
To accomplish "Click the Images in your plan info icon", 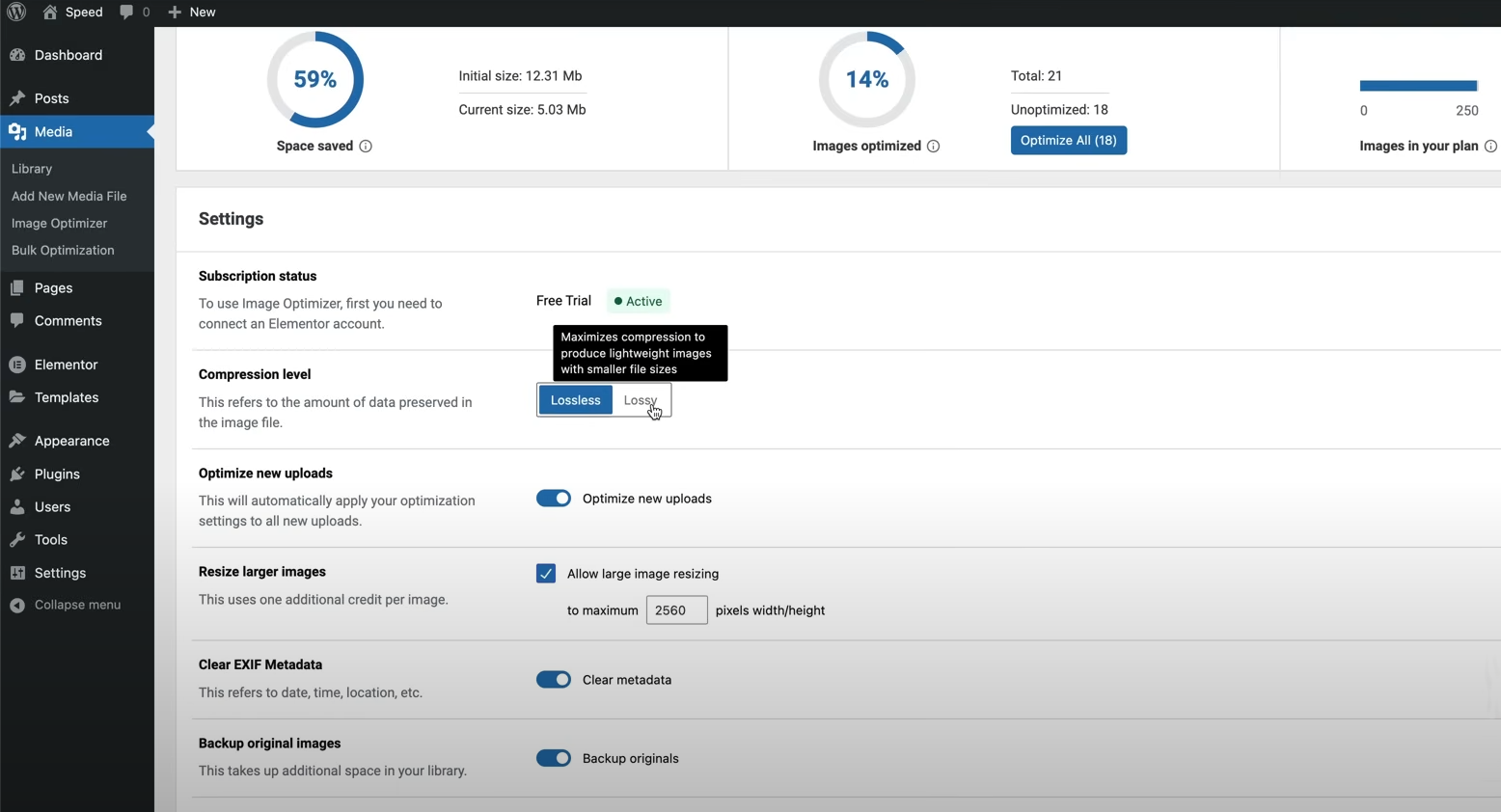I will coord(1490,147).
